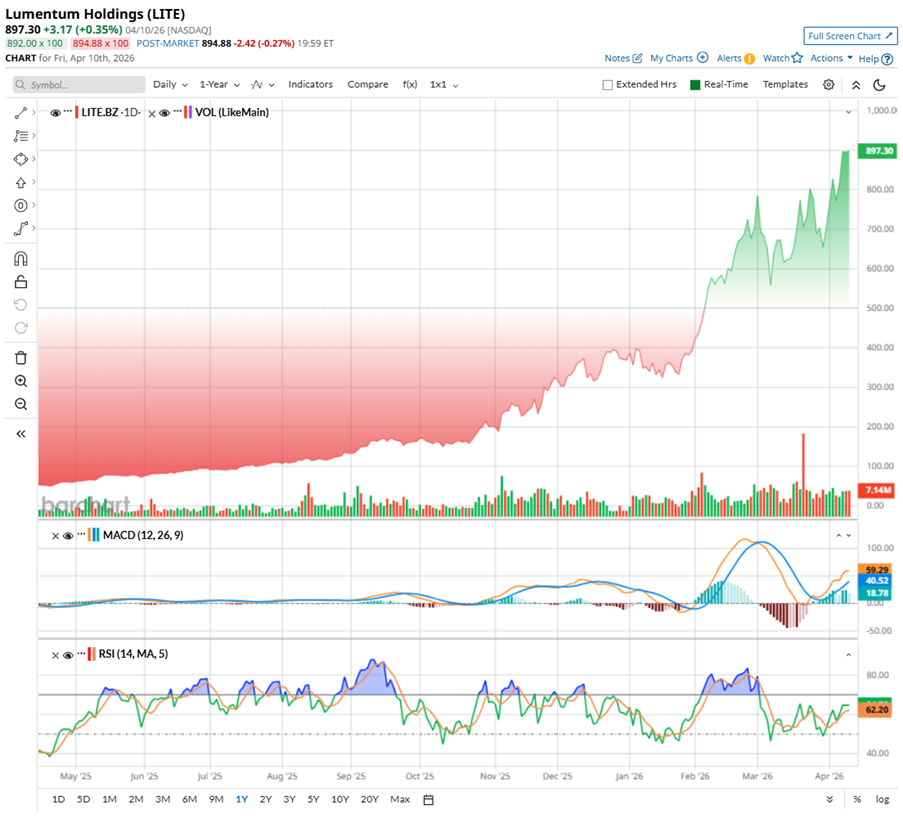Redo the chart action
This screenshot has width=903, height=818.
point(21,328)
